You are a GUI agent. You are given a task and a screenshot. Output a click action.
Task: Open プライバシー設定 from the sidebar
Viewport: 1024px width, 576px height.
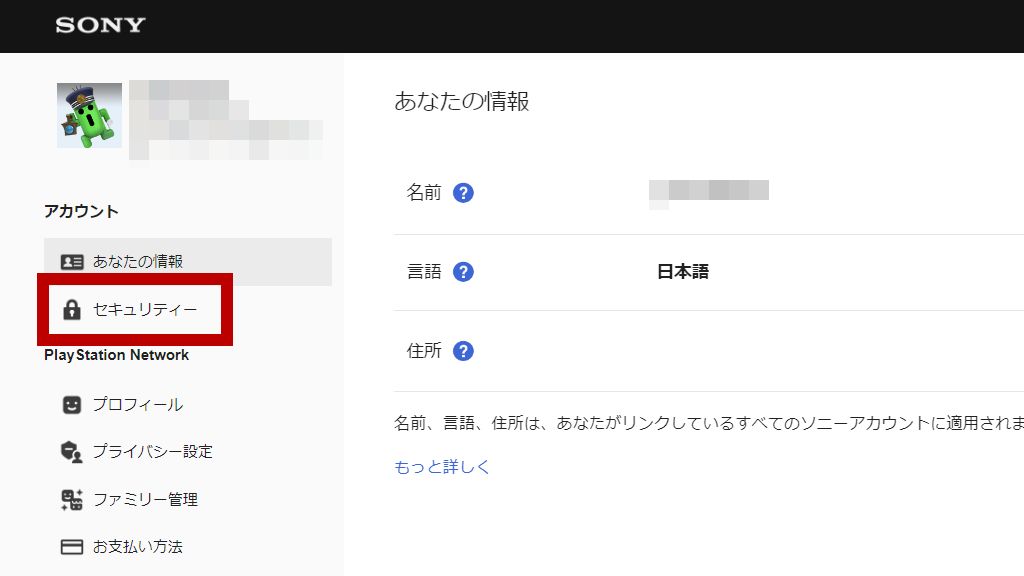coord(152,452)
